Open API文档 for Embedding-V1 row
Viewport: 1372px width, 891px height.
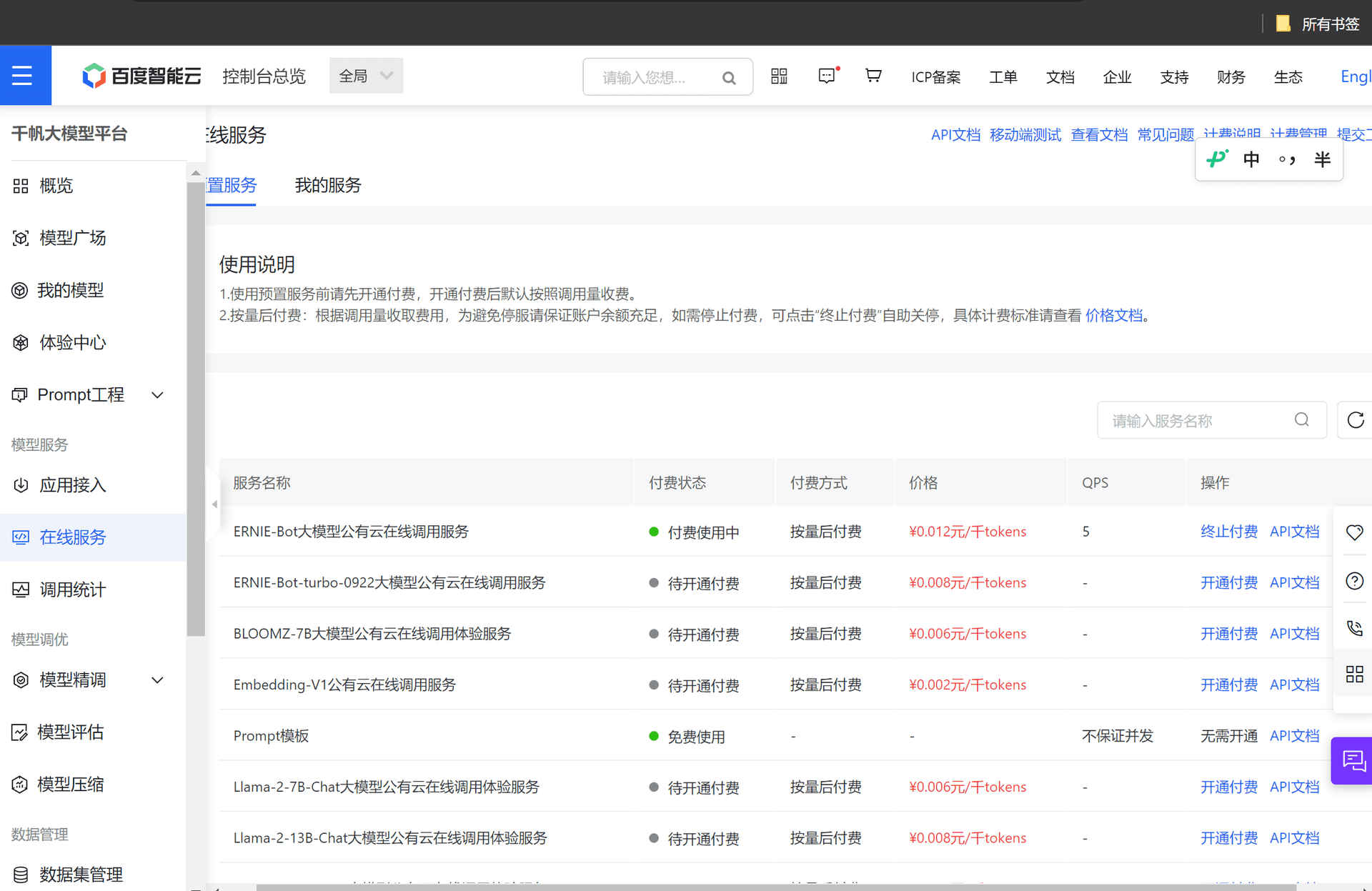pyautogui.click(x=1295, y=685)
